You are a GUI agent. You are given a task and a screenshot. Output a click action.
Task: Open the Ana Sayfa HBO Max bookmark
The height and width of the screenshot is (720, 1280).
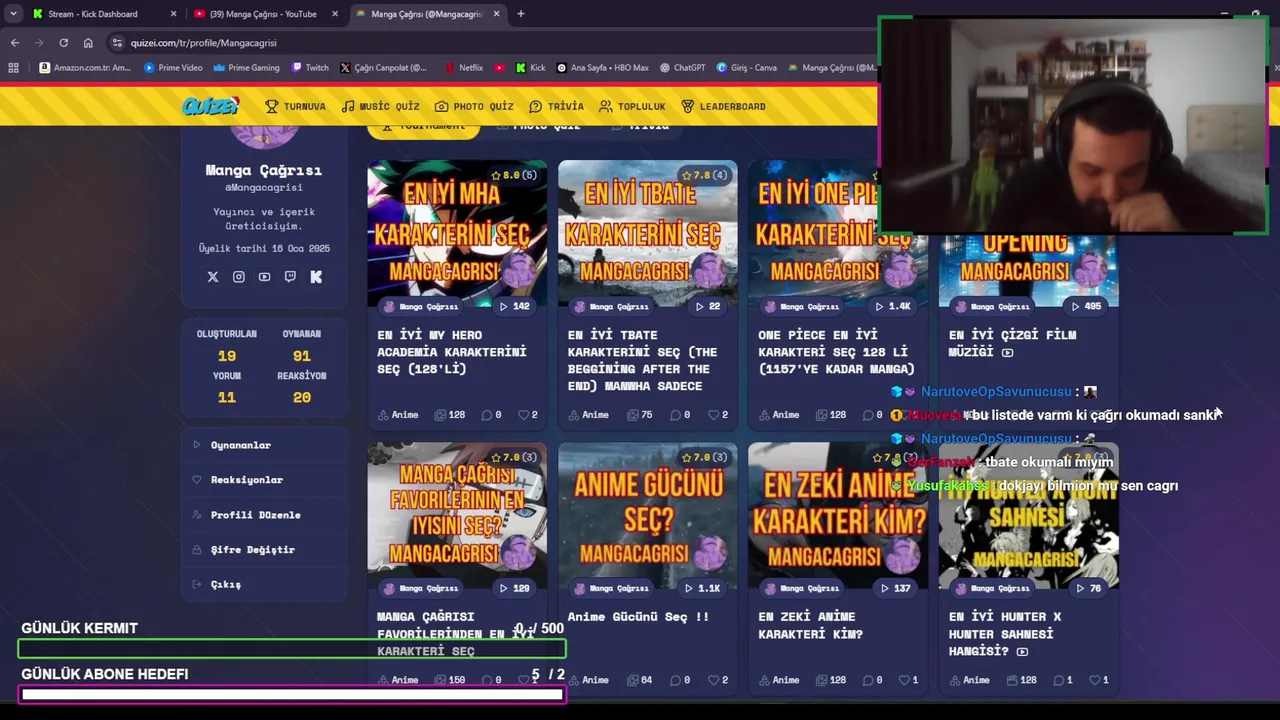pos(603,68)
